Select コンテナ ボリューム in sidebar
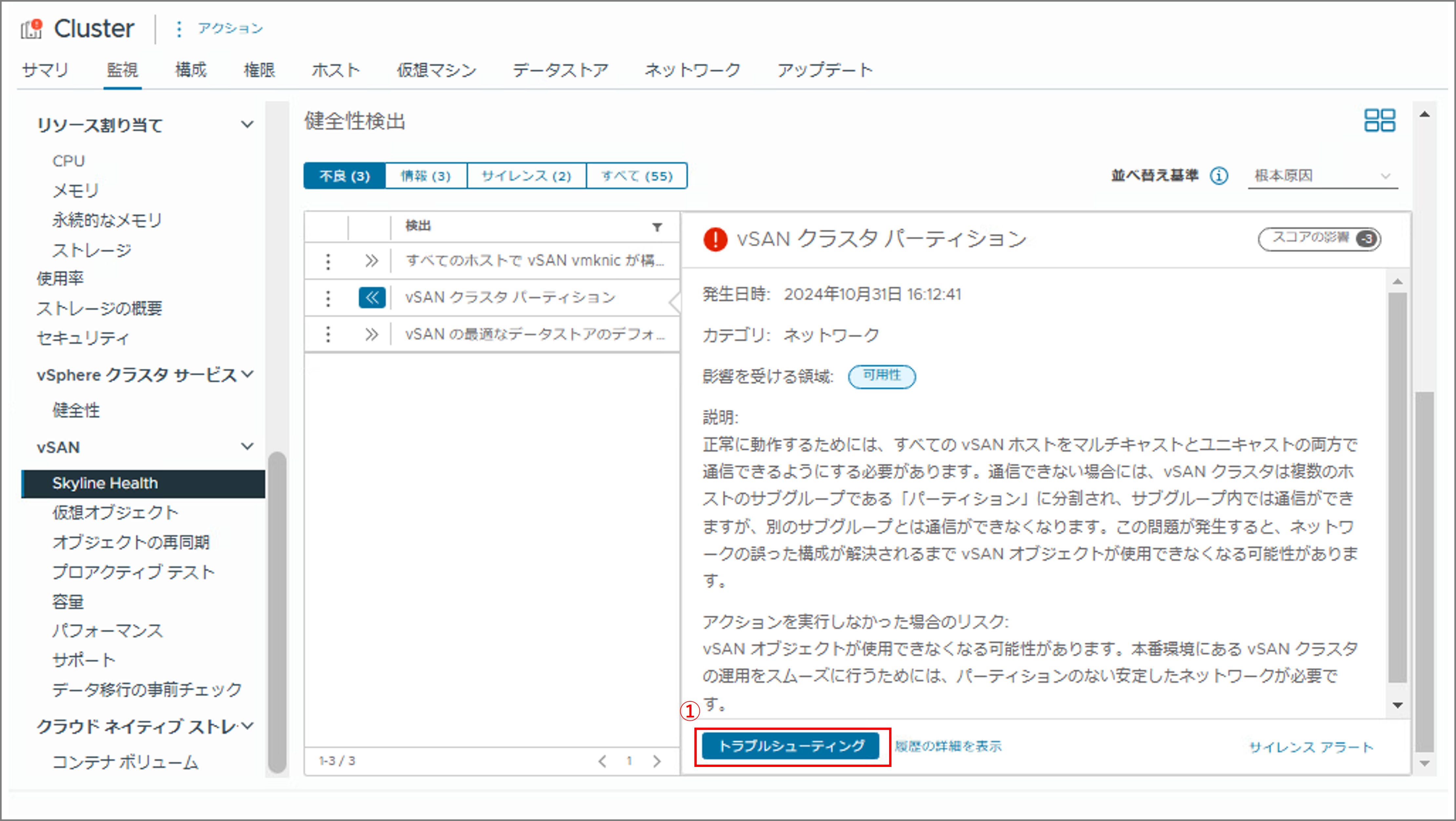 point(126,762)
